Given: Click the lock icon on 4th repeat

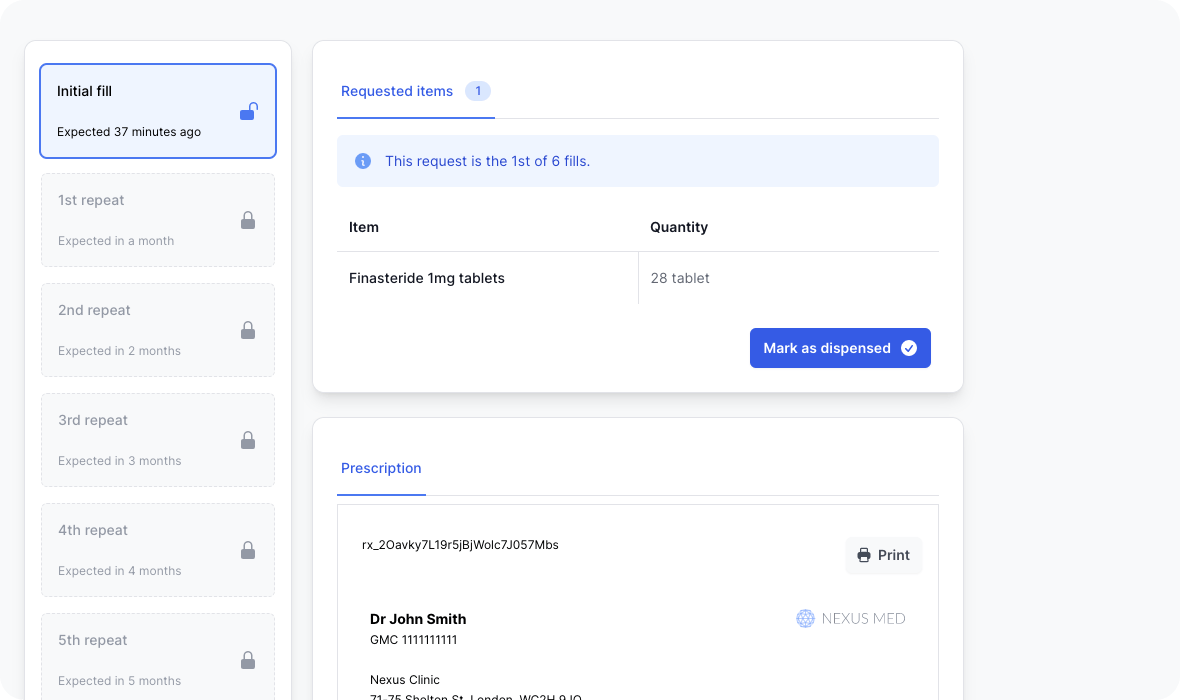Looking at the screenshot, I should coord(248,550).
